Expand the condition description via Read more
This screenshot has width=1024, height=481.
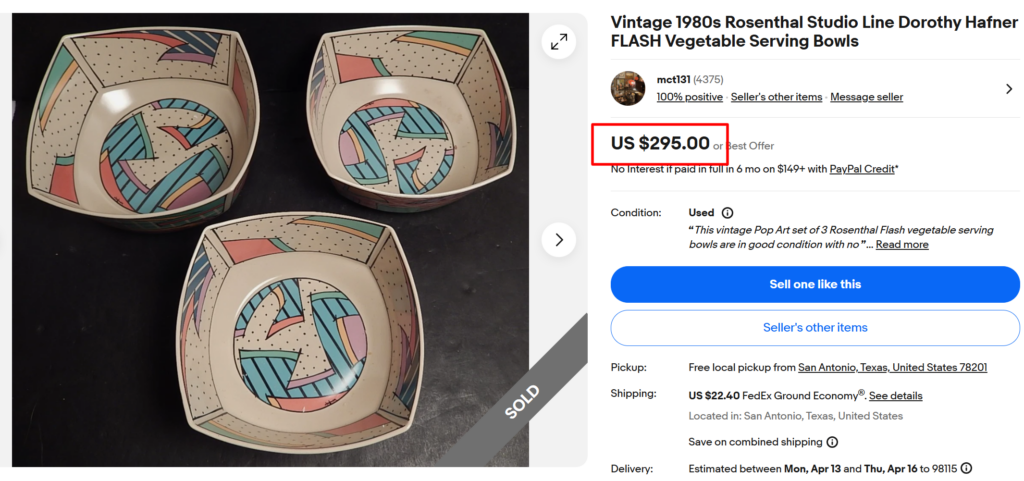click(x=902, y=245)
